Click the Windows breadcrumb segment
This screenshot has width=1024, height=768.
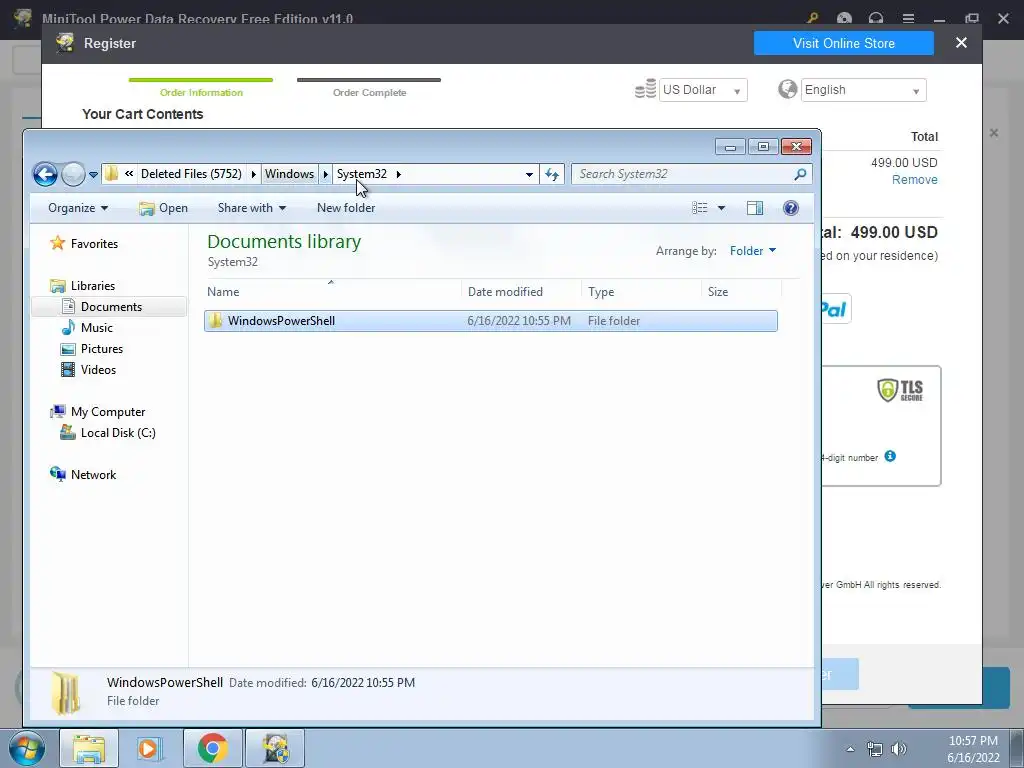click(289, 174)
